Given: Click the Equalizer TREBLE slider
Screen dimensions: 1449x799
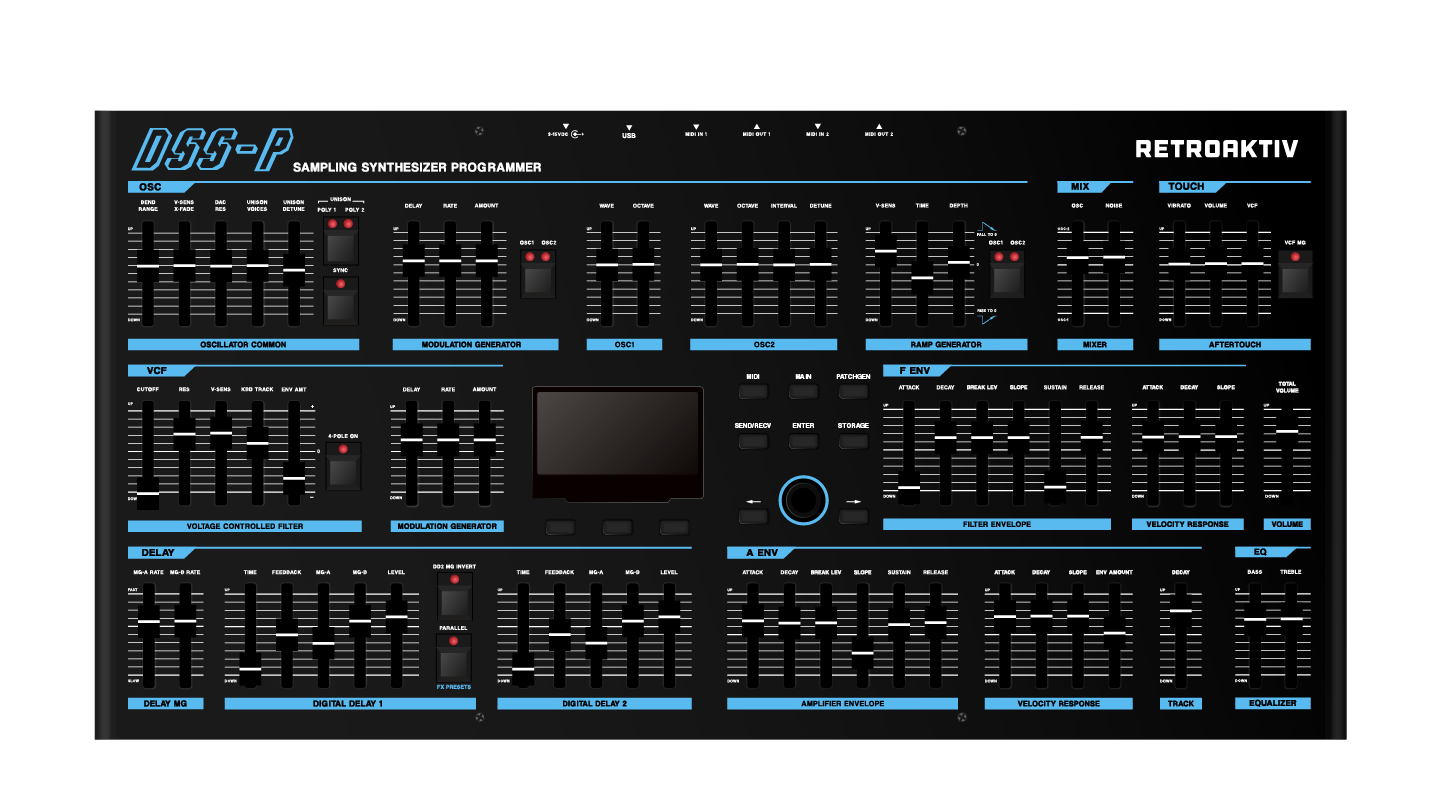Looking at the screenshot, I should tap(1291, 636).
